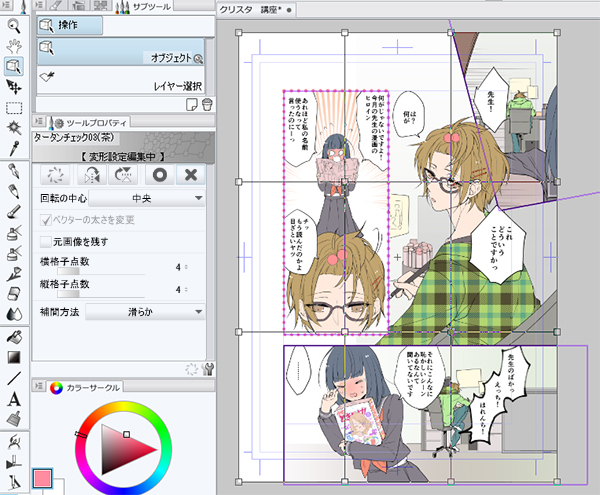Click 横格子点数 slider bar
Image resolution: width=600 pixels, height=495 pixels.
[x=101, y=271]
